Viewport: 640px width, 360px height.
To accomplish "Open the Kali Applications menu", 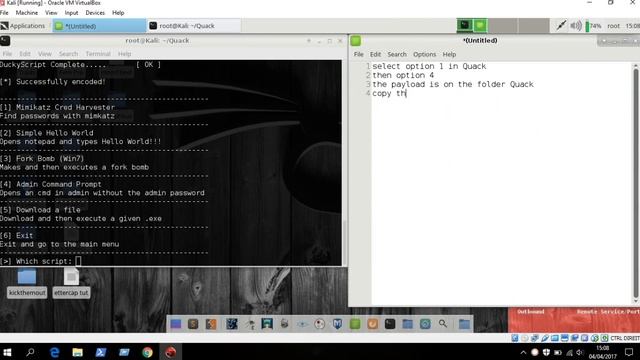I will point(23,26).
